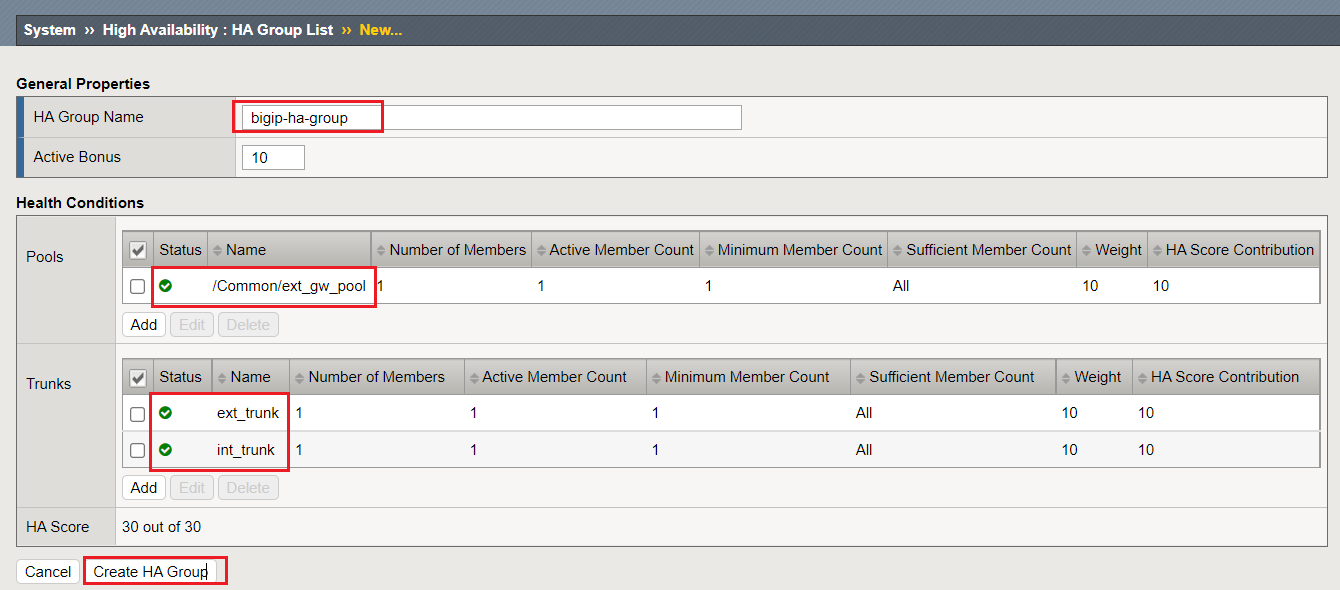
Task: Focus the HA Group Name field
Action: tap(491, 118)
